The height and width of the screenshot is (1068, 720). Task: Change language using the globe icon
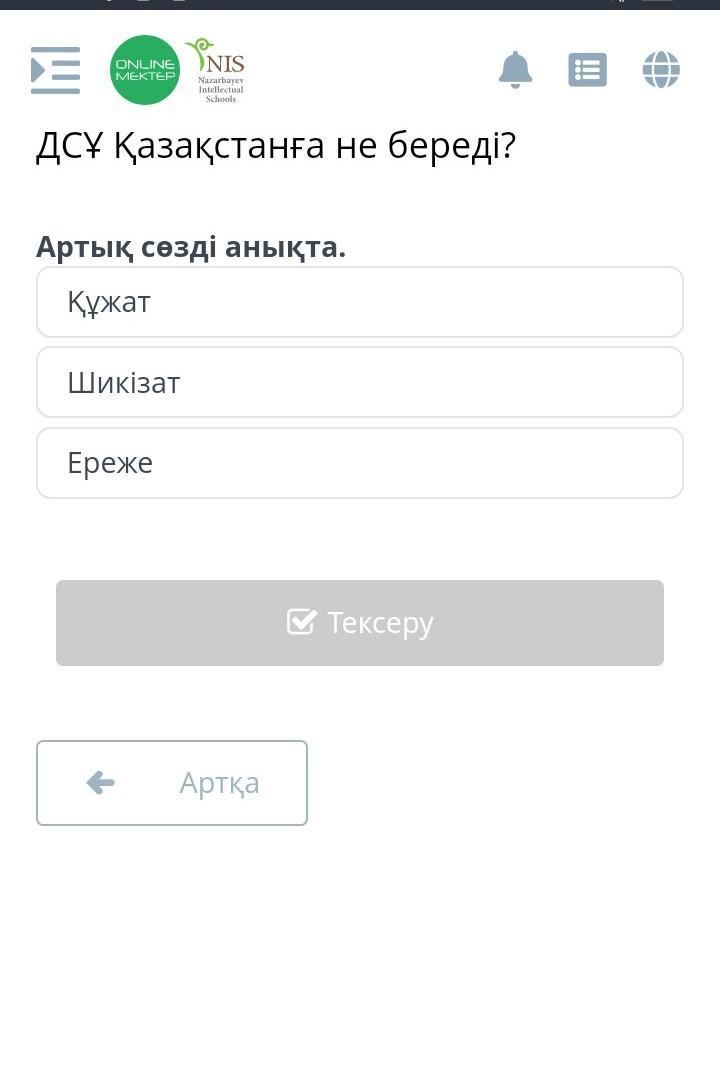point(661,70)
